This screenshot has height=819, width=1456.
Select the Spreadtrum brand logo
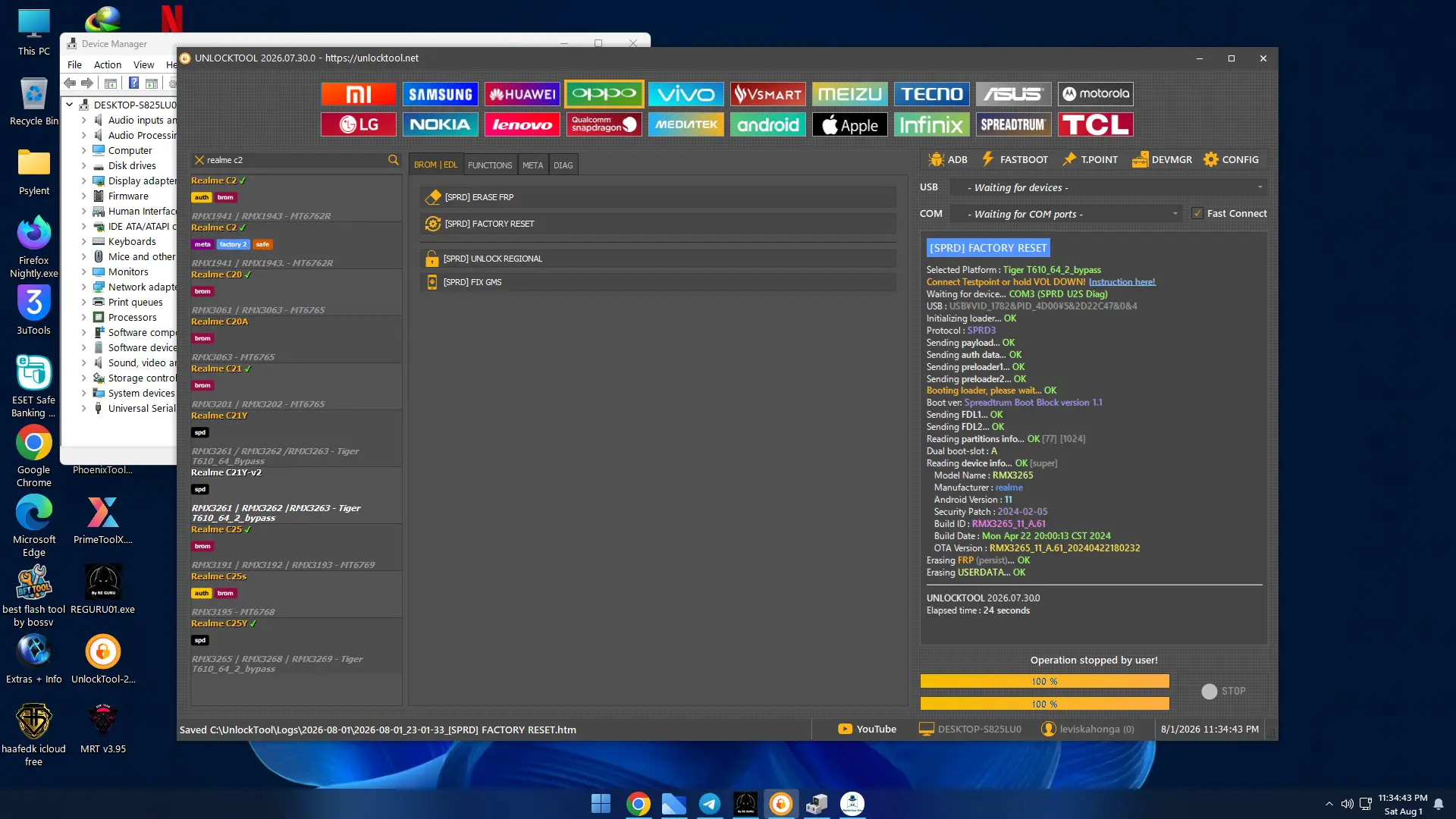pyautogui.click(x=1014, y=124)
